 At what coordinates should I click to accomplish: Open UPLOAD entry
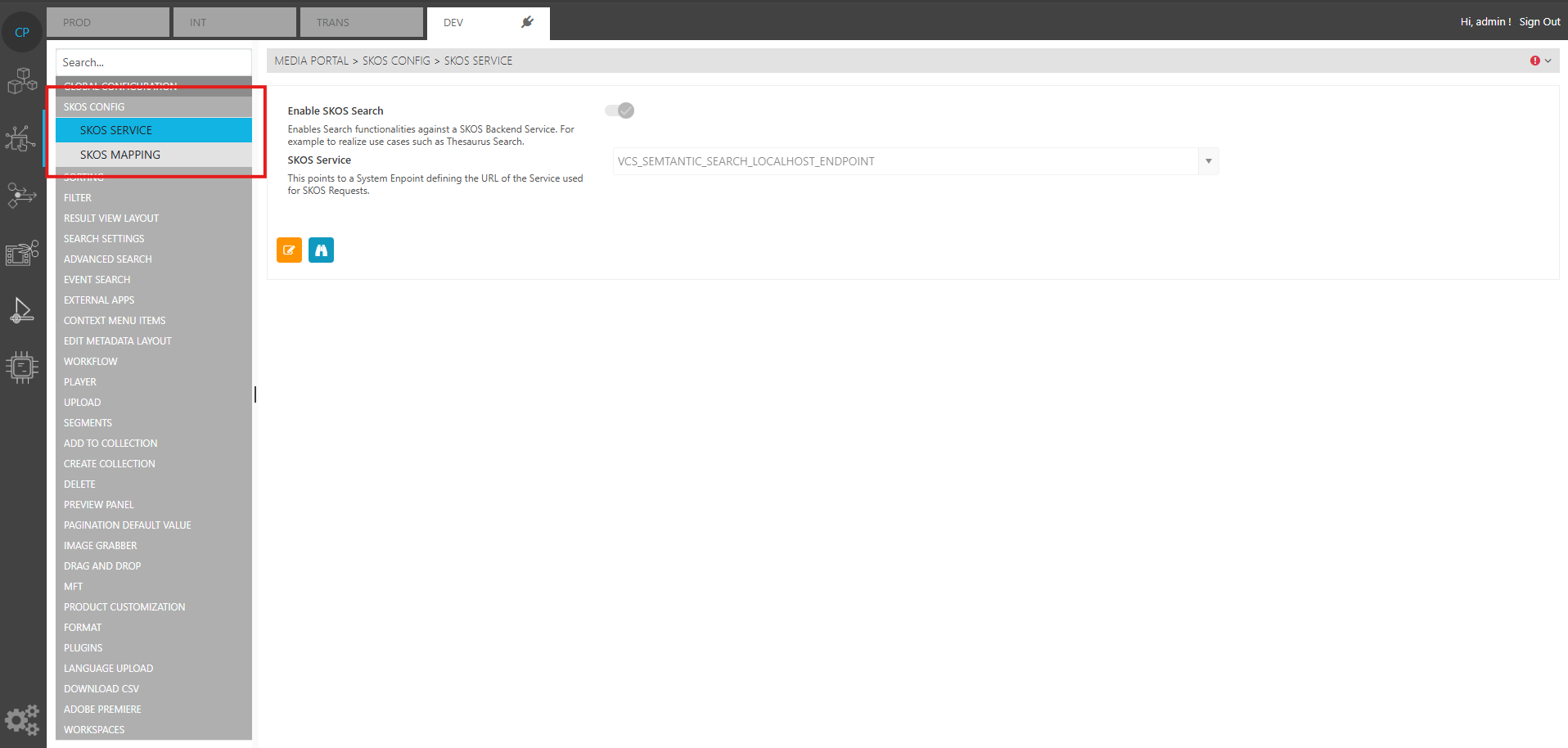point(154,403)
